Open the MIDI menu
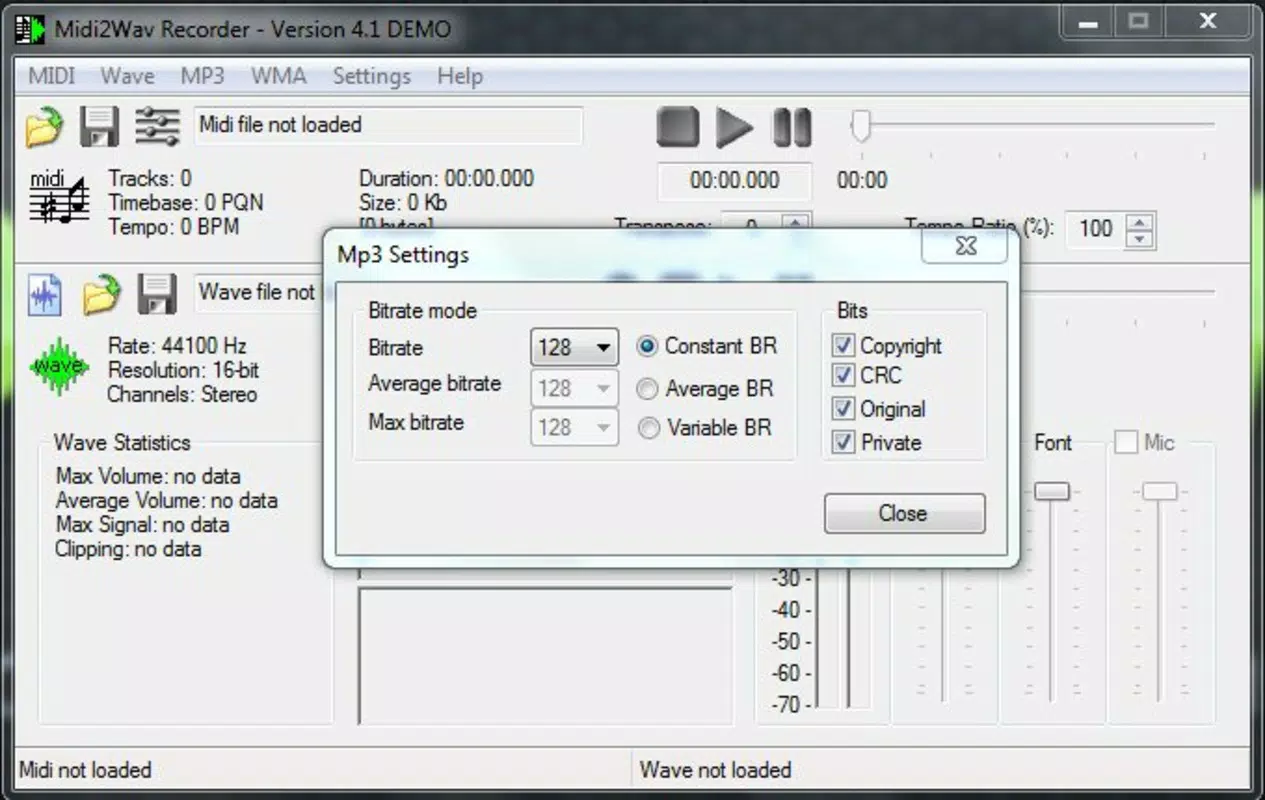The height and width of the screenshot is (800, 1265). pyautogui.click(x=52, y=76)
